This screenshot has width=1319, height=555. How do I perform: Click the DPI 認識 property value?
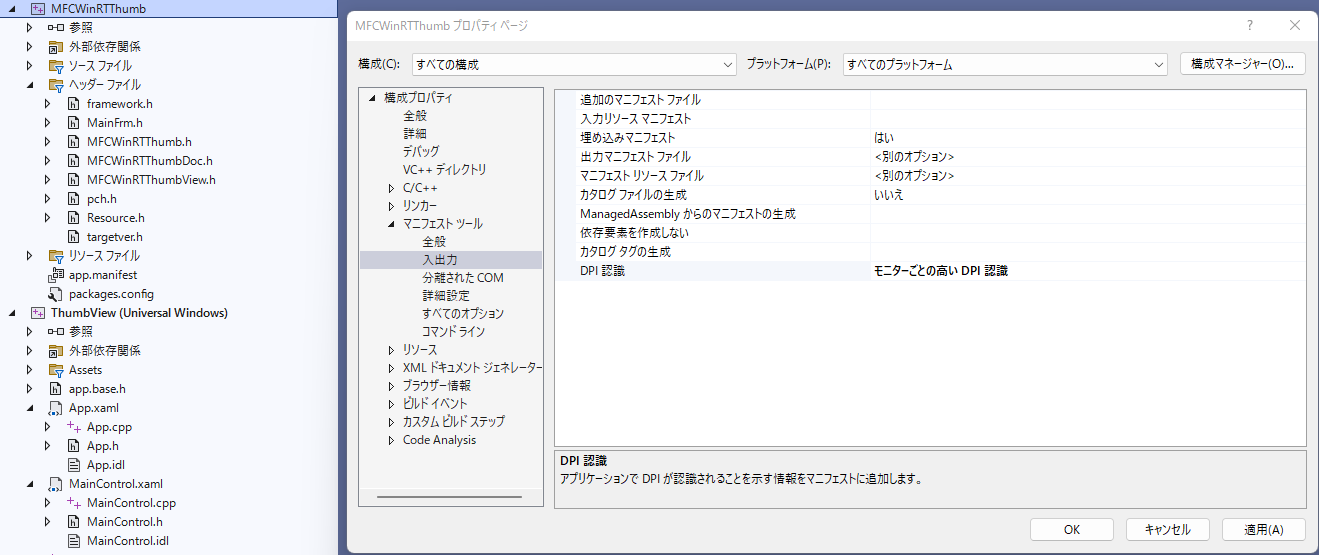(1088, 271)
